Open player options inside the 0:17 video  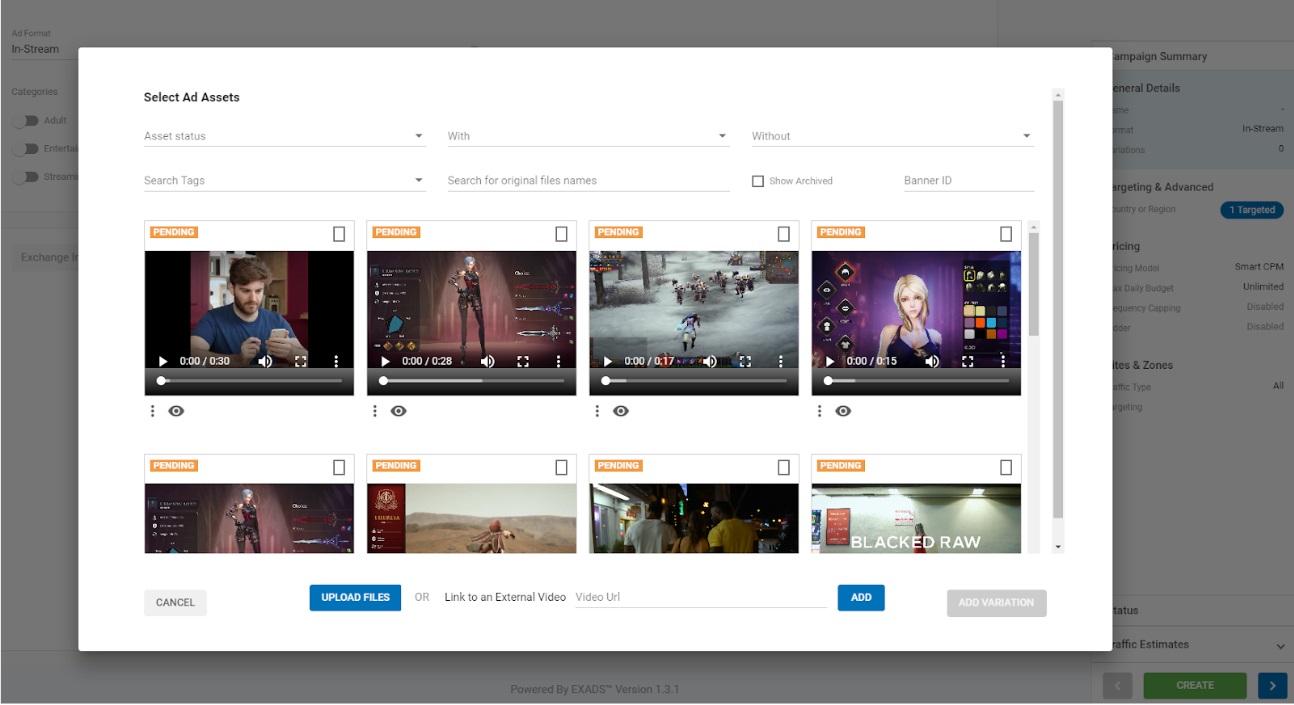tap(780, 361)
